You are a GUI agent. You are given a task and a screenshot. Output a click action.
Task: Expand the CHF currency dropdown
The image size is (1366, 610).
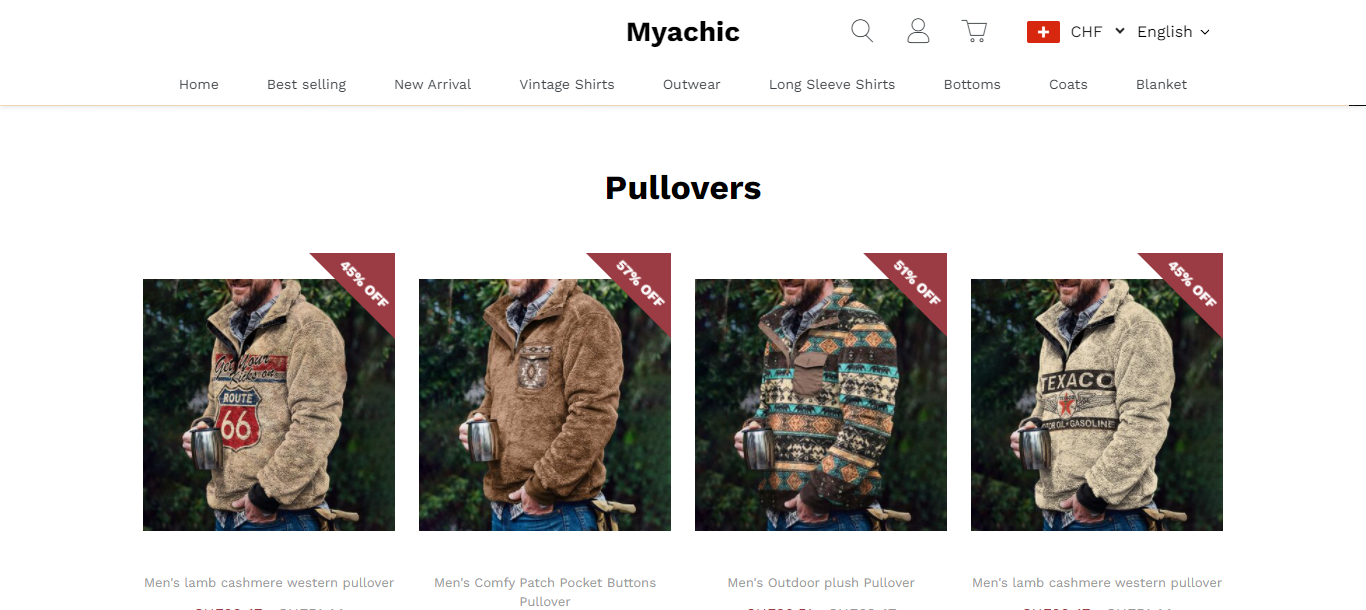[x=1097, y=32]
